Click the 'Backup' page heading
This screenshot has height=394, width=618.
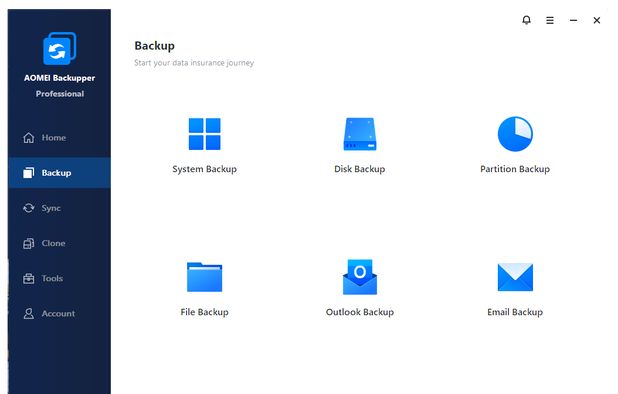pyautogui.click(x=154, y=46)
